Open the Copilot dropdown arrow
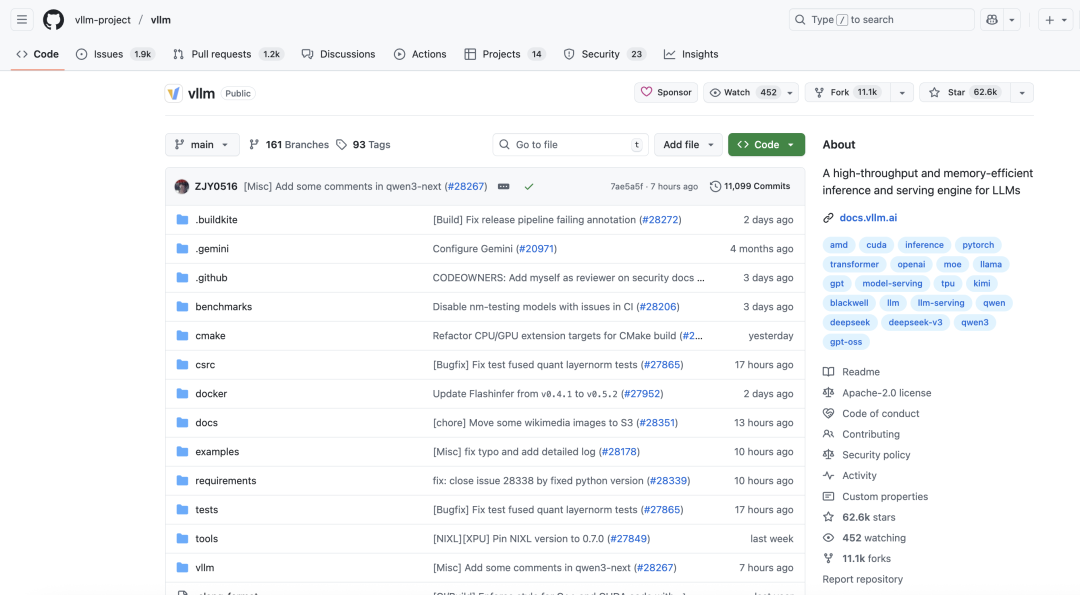Viewport: 1080px width, 595px height. coord(1012,20)
